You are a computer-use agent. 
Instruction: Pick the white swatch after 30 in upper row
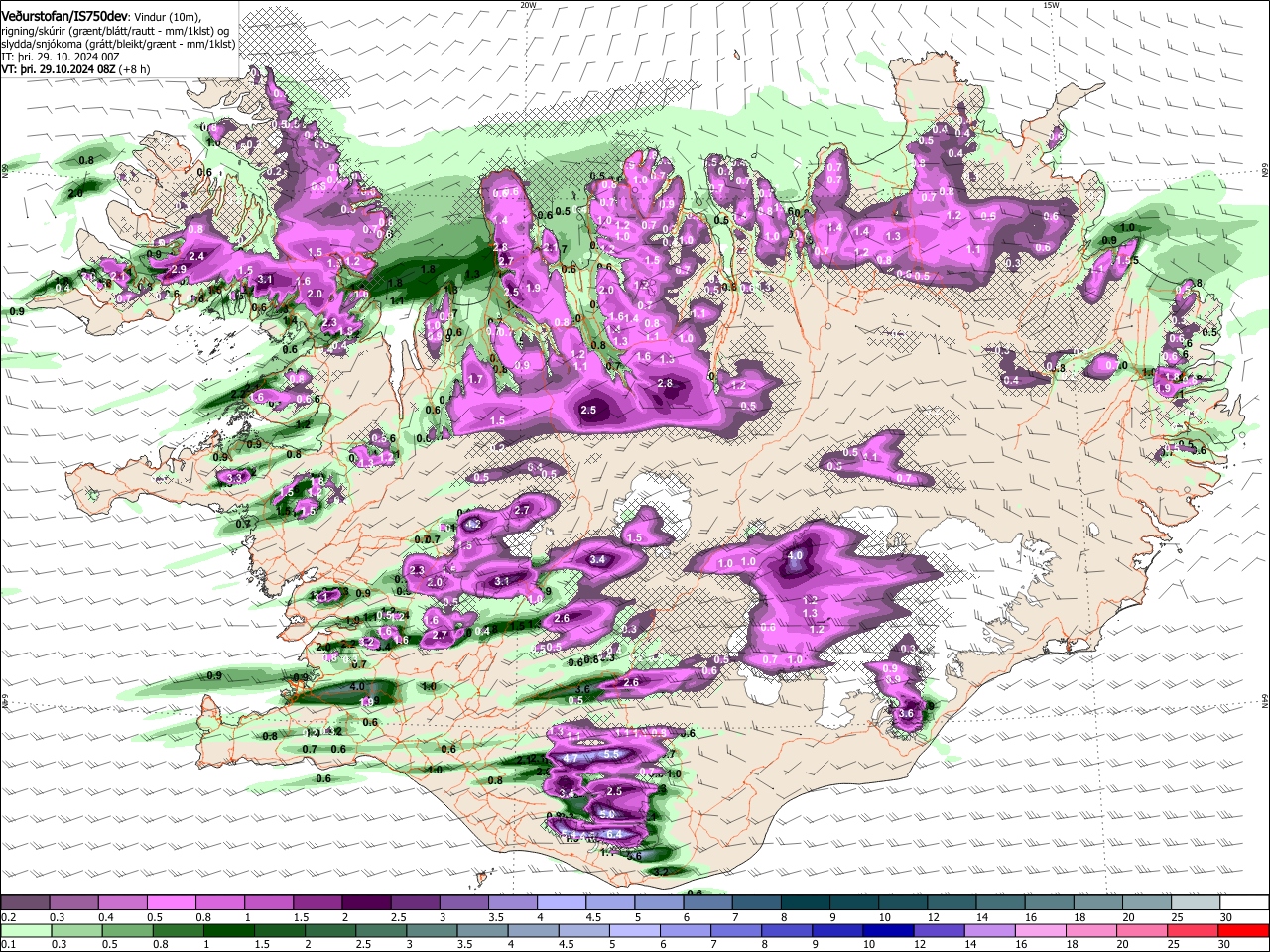[x=1244, y=903]
